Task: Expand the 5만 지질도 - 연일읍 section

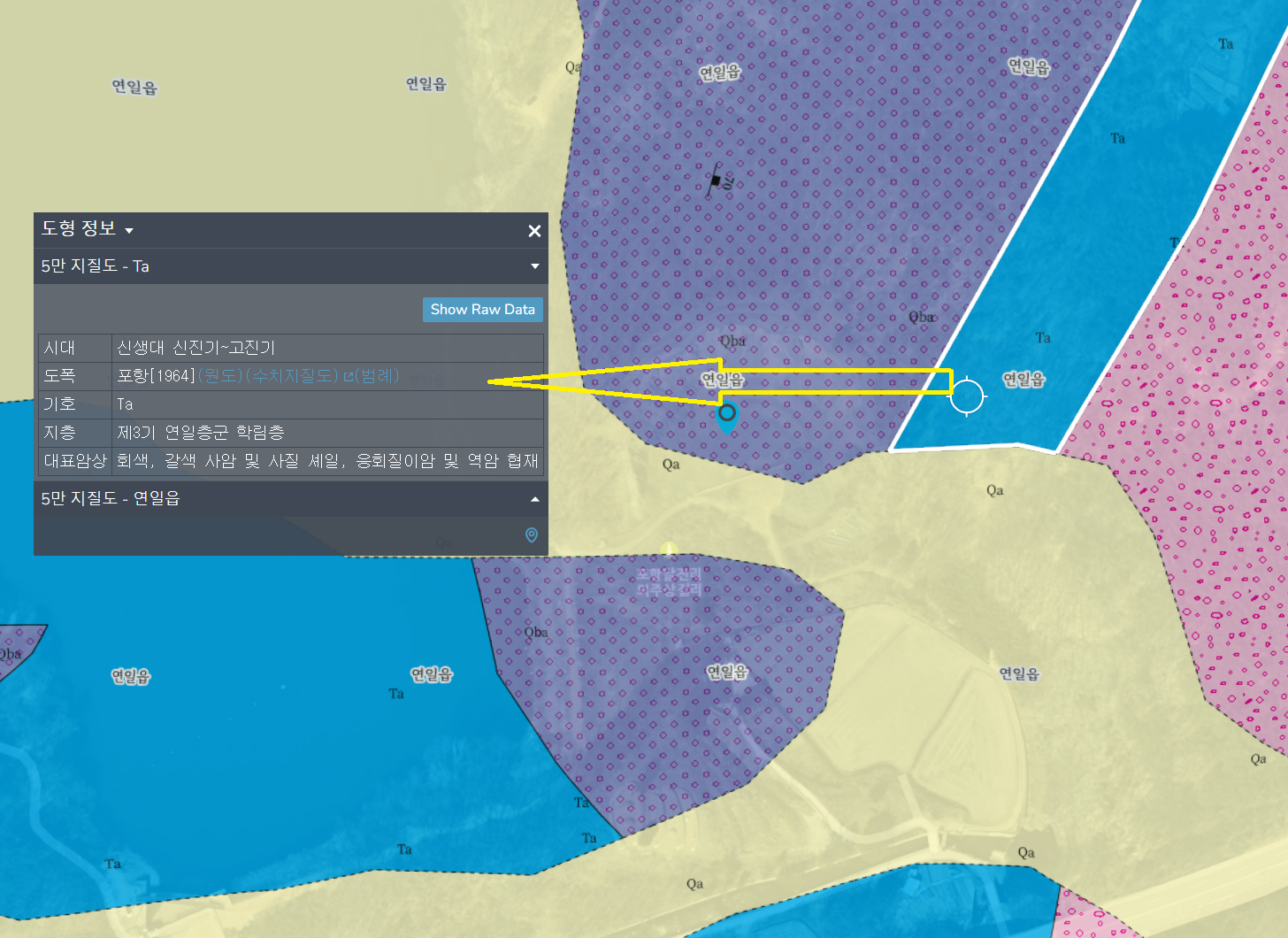Action: click(534, 499)
